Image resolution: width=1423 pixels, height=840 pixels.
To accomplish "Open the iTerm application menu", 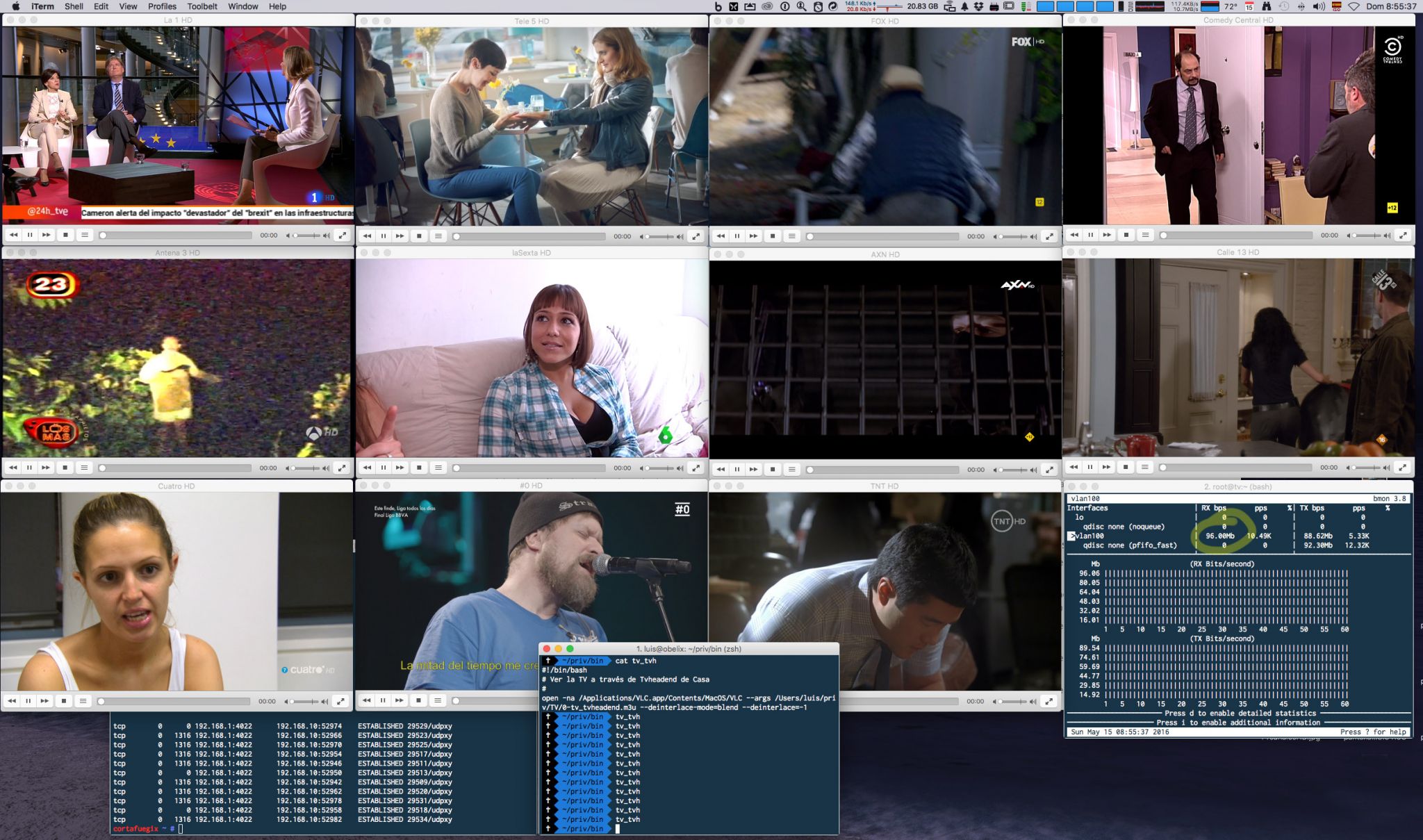I will (x=42, y=6).
